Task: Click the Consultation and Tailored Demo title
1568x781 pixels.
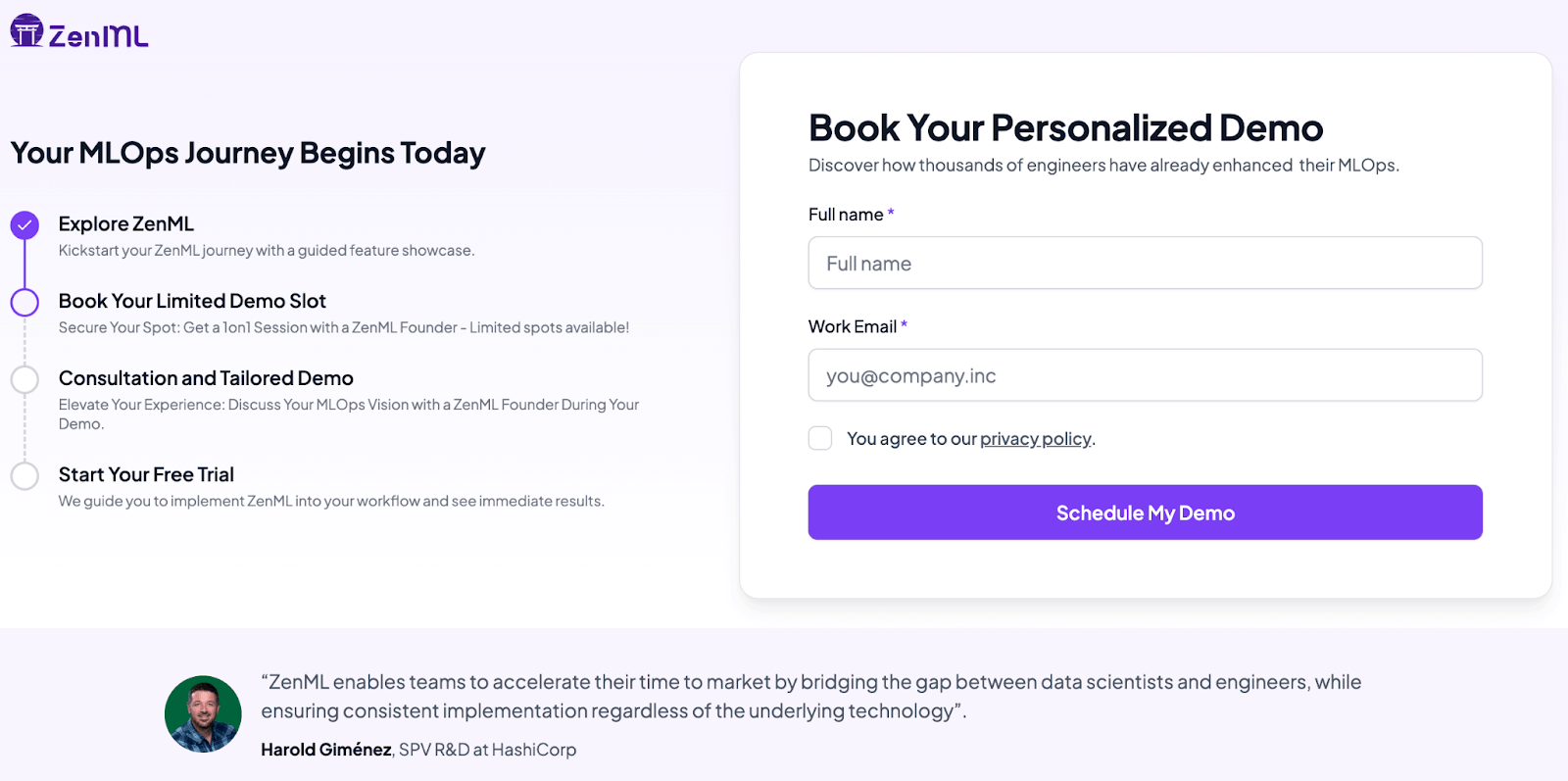Action: tap(206, 378)
